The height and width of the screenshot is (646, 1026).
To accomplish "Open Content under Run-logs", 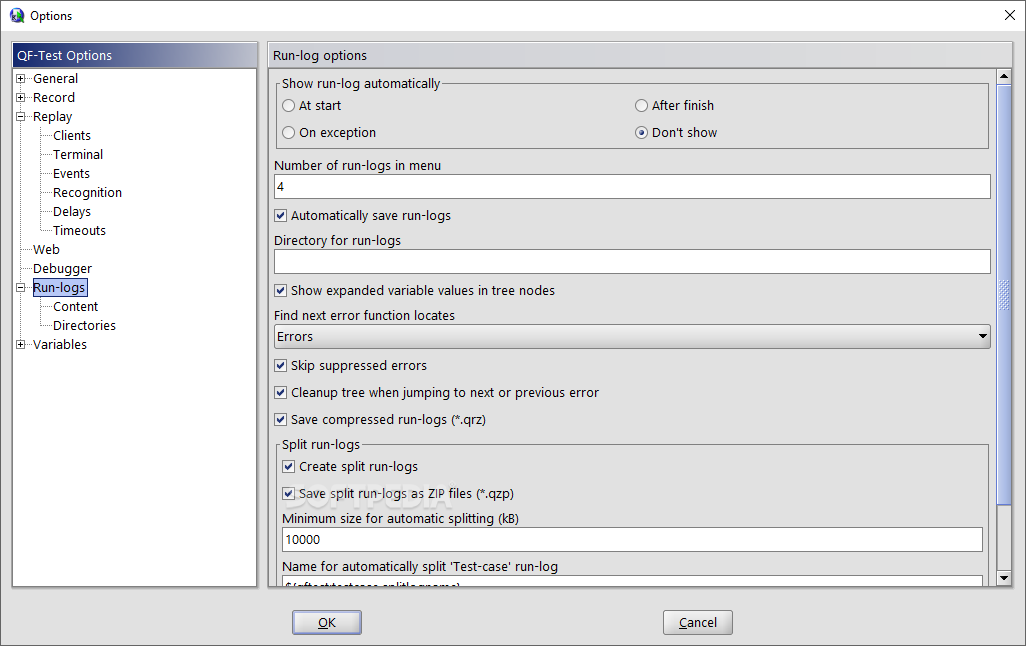I will [75, 306].
